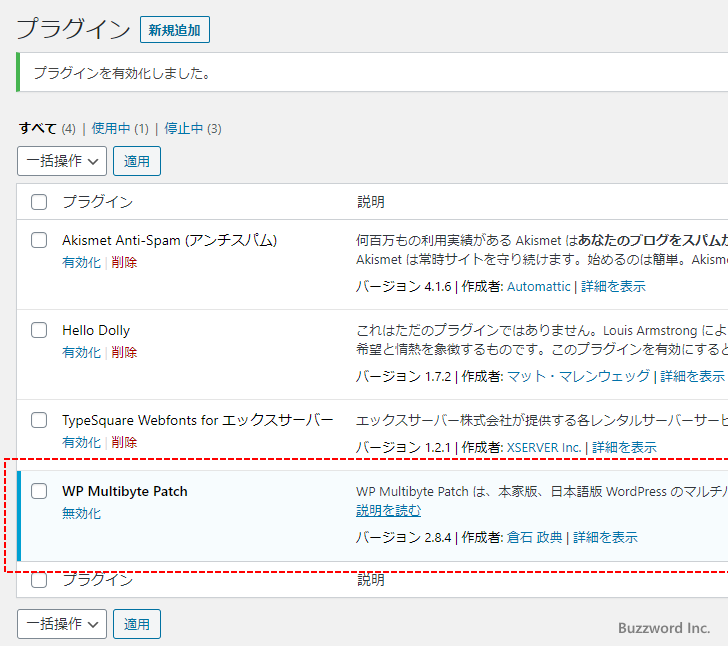This screenshot has width=728, height=646.
Task: Toggle select-all checkbox in table footer
Action: 39,580
